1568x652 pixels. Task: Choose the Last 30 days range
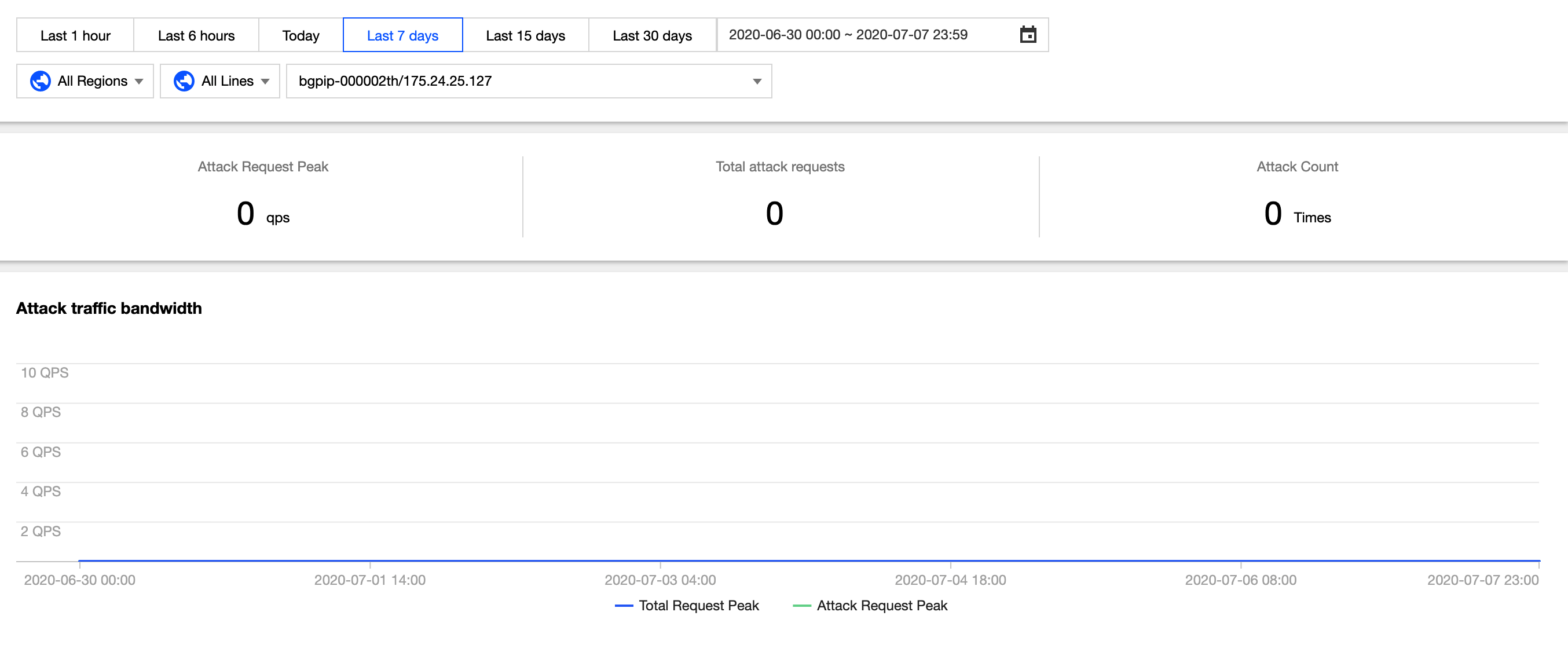[652, 35]
